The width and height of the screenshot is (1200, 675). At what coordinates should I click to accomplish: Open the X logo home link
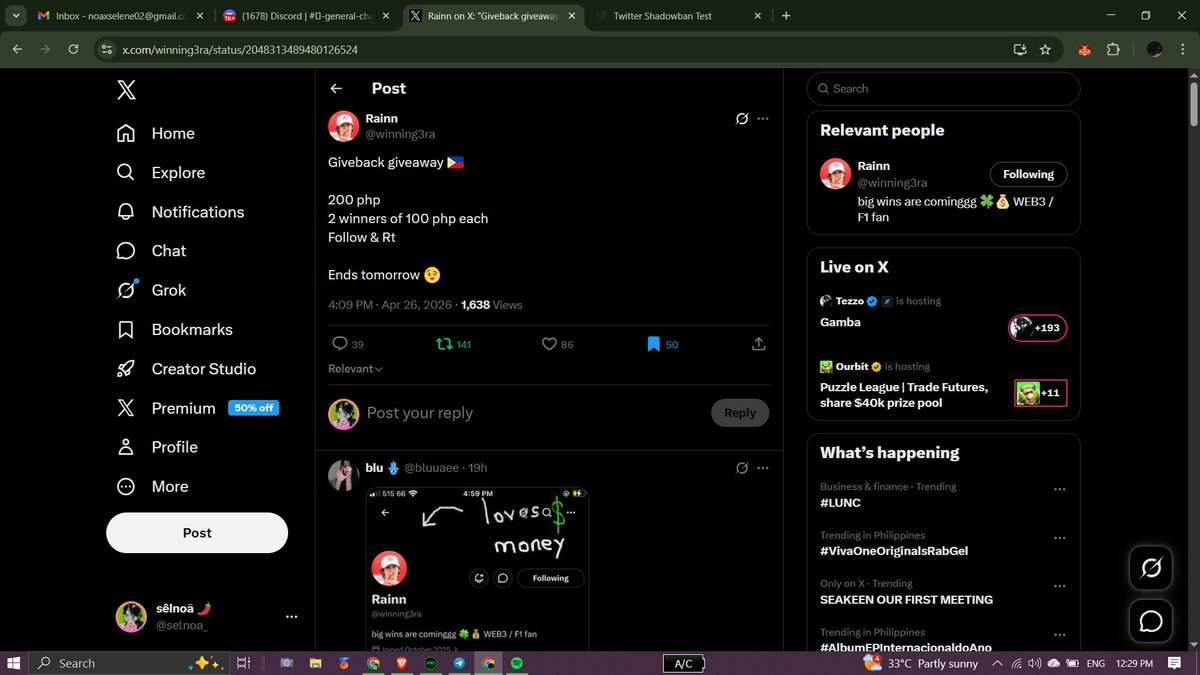[126, 90]
